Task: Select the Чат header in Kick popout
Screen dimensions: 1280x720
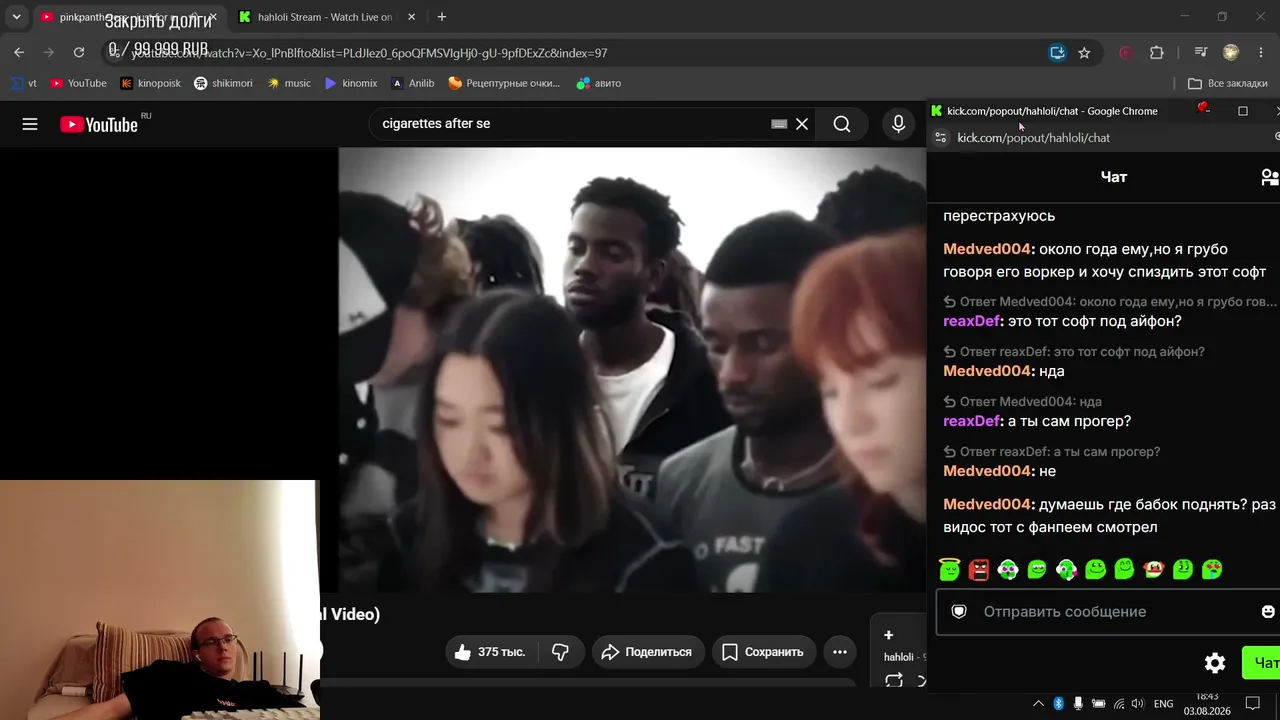Action: [x=1114, y=177]
